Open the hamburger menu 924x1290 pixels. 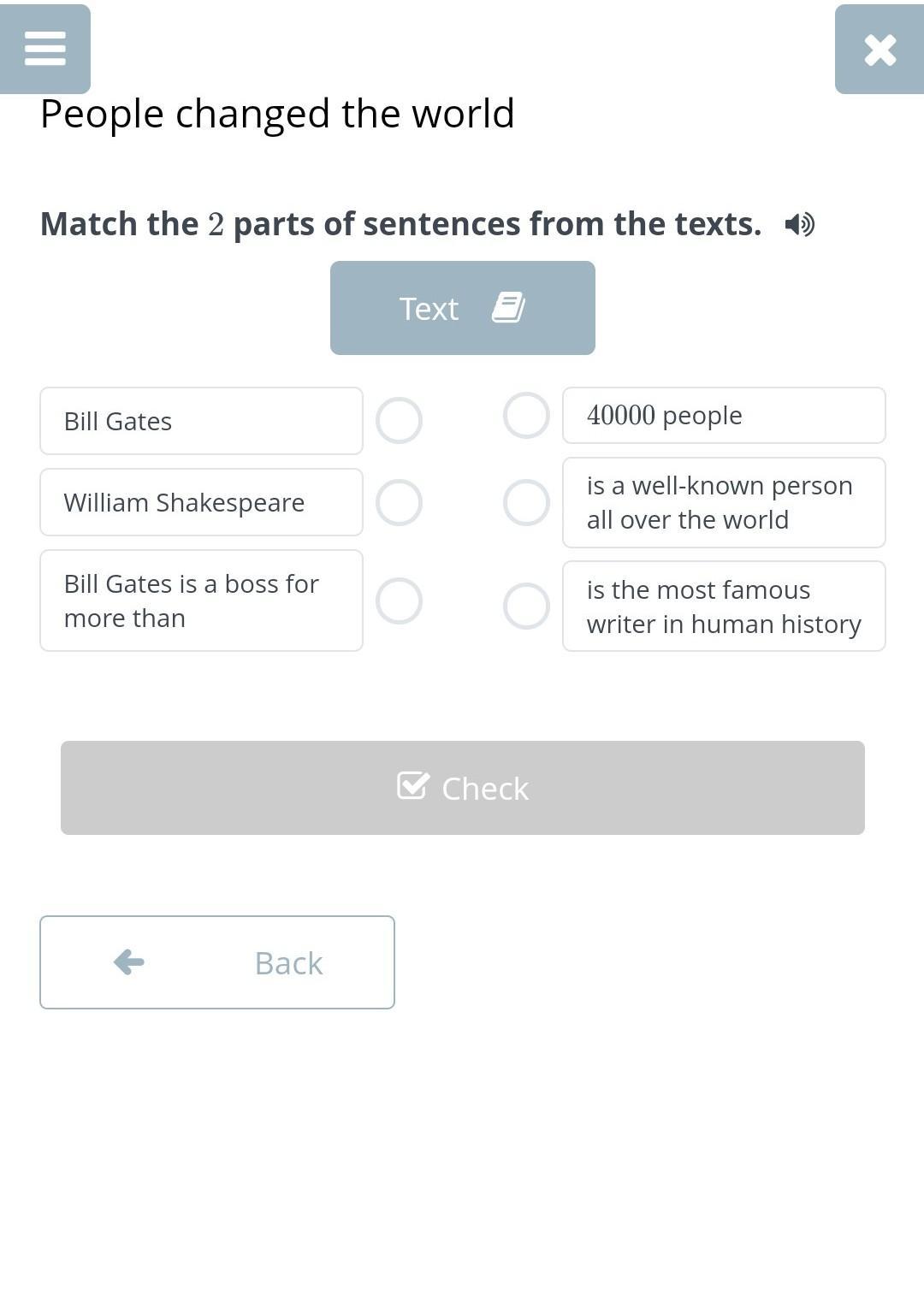point(45,49)
